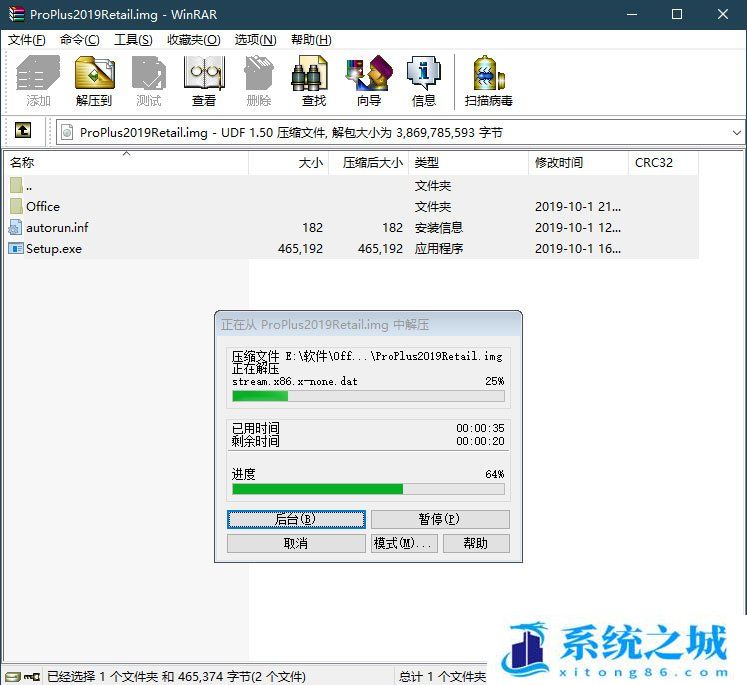The image size is (747, 685).
Task: Click the Setup.exe application icon
Action: pyautogui.click(x=16, y=248)
